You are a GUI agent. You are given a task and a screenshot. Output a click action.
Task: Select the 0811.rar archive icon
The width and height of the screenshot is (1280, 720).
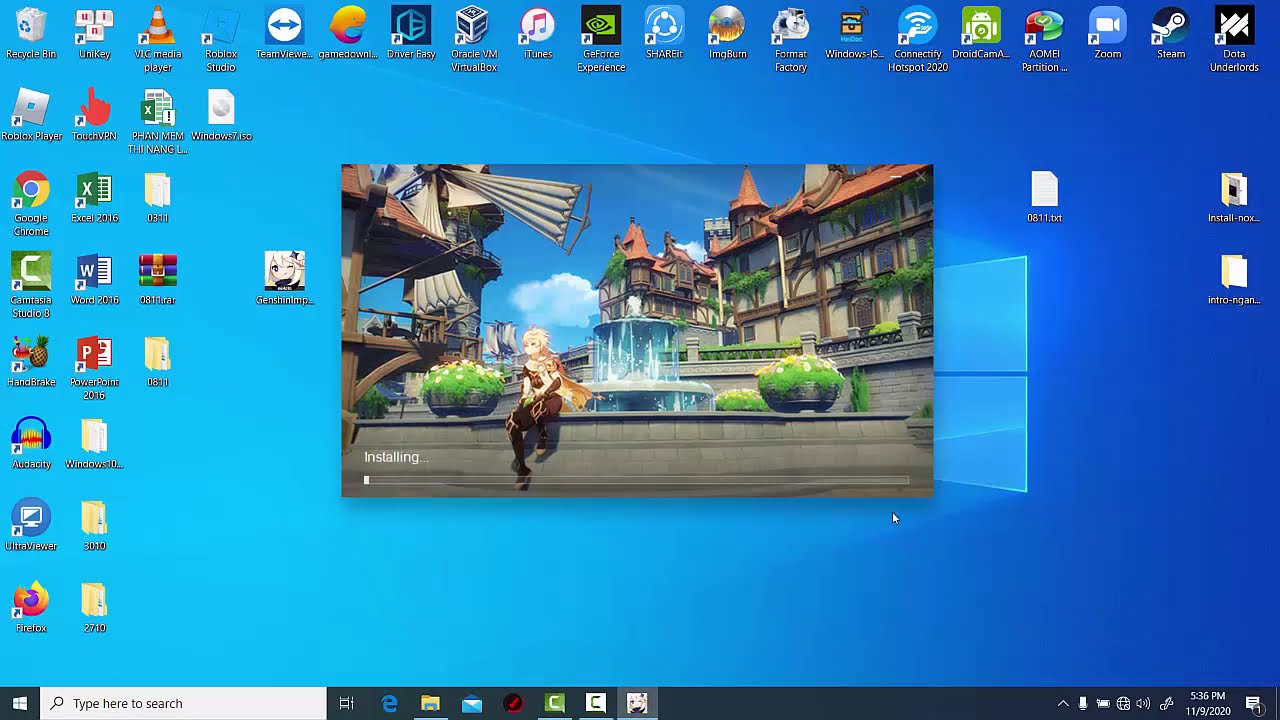[157, 279]
